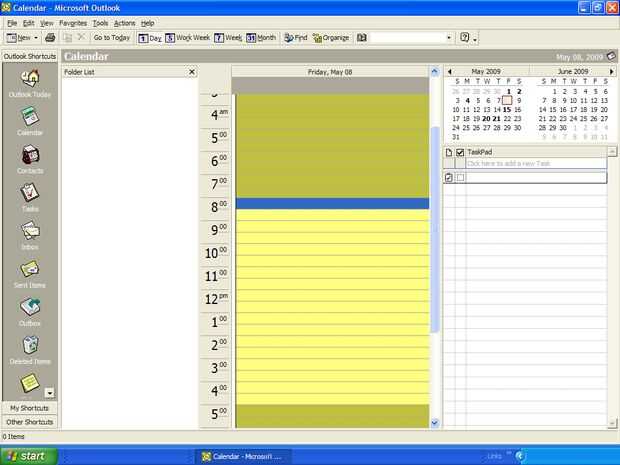Screen dimensions: 620x465
Task: Go to previous month in date navigator
Action: (x=450, y=72)
